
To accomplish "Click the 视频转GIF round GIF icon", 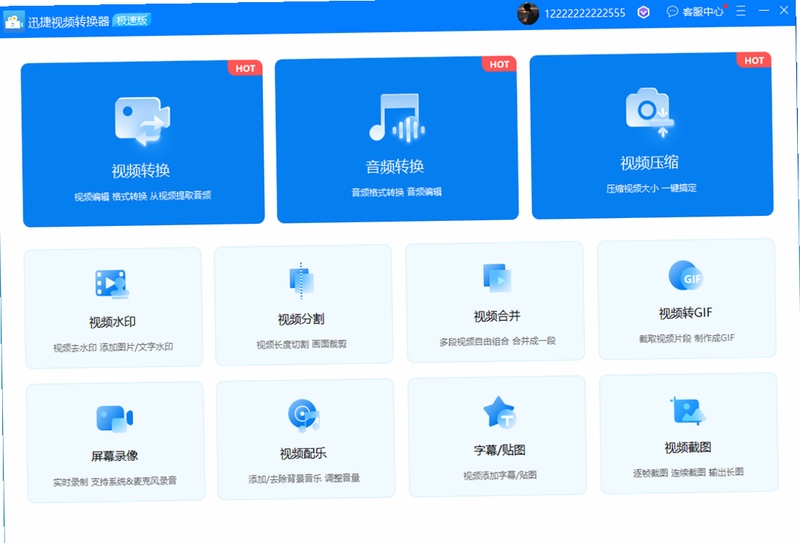I will pyautogui.click(x=686, y=276).
